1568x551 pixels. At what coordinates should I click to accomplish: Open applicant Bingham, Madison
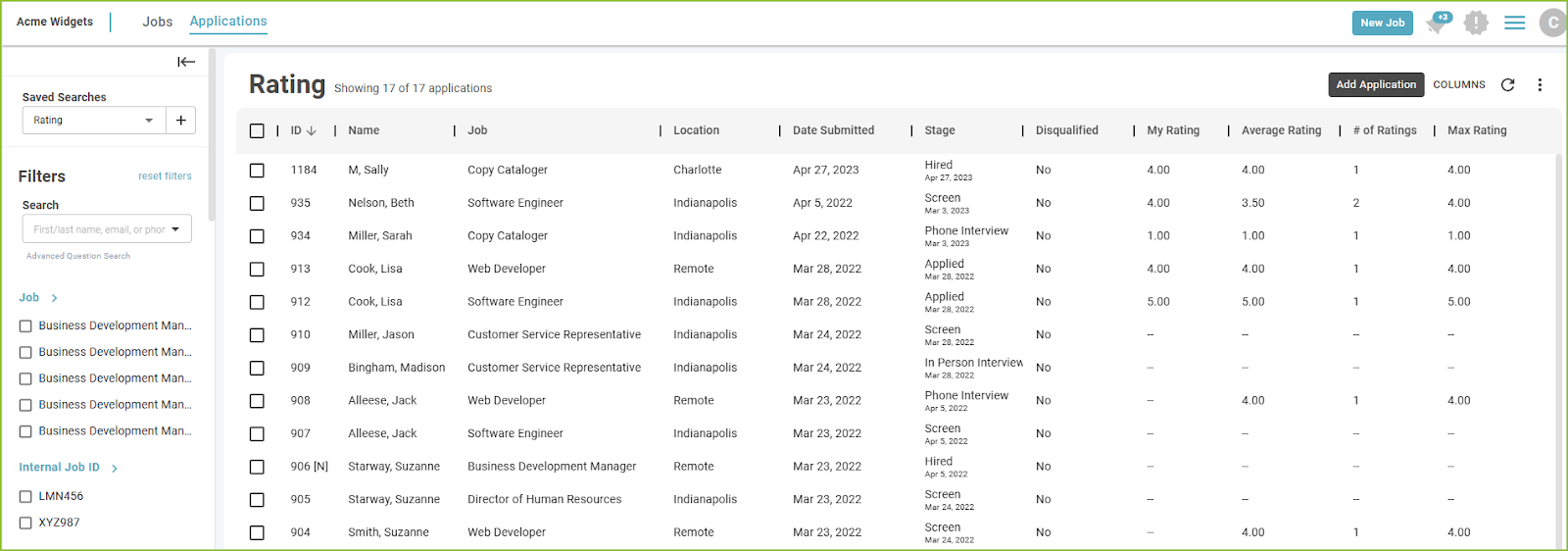[397, 369]
